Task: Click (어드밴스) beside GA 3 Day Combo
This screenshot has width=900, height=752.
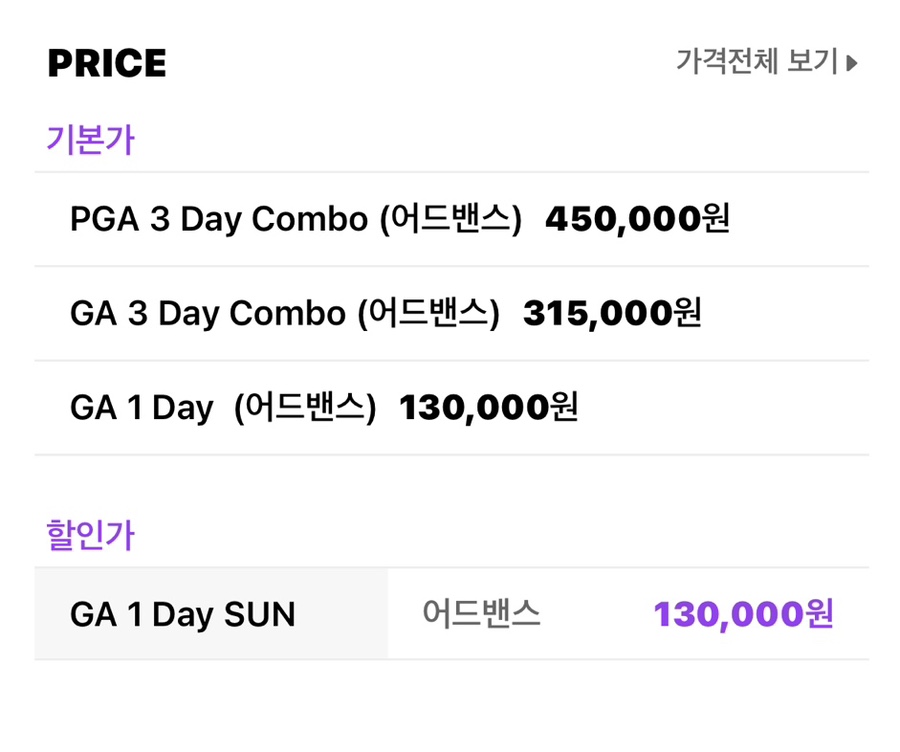Action: [x=428, y=313]
